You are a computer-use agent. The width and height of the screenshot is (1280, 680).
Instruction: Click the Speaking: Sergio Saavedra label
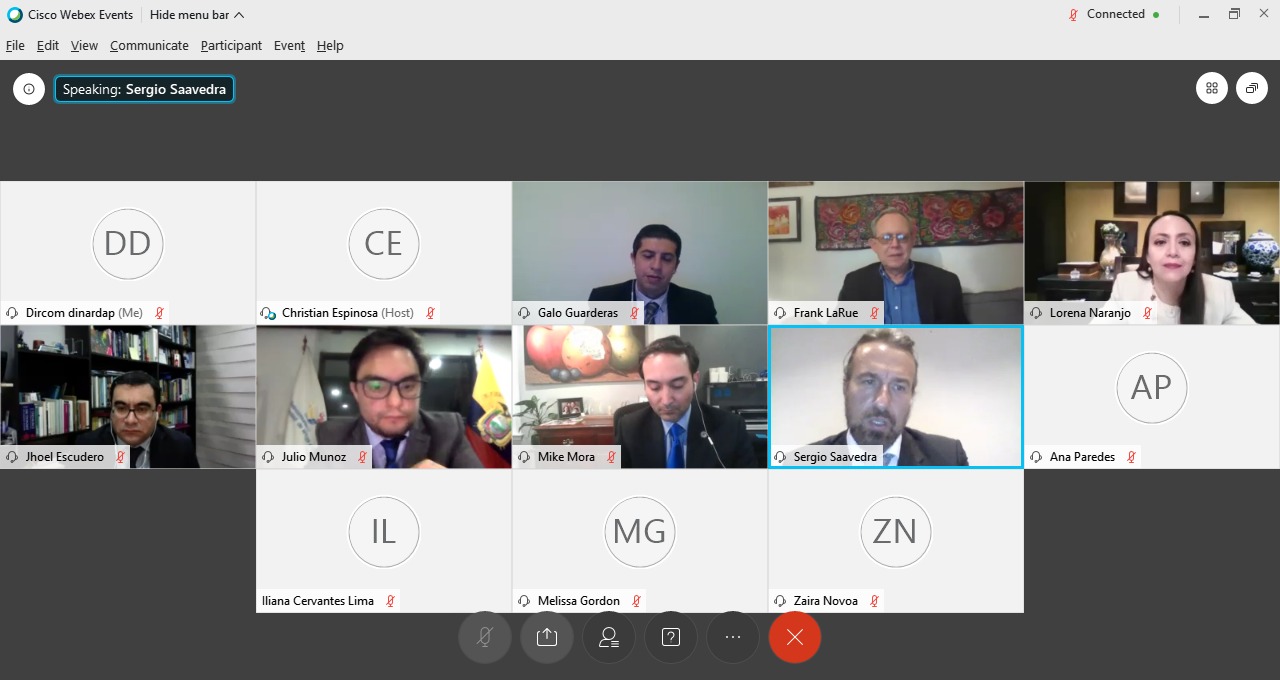point(144,89)
